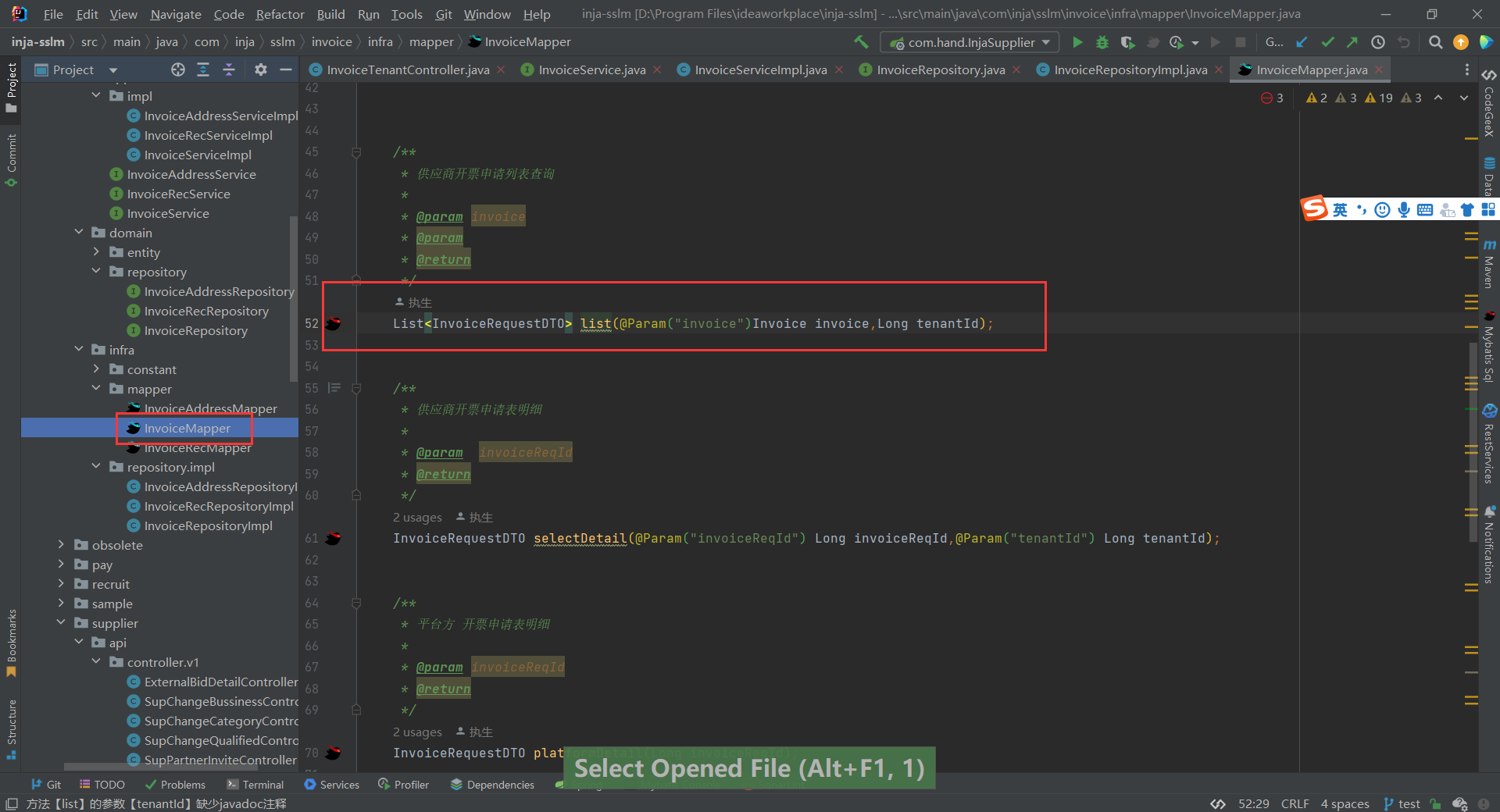Push commits with green arrow icon

[1352, 42]
